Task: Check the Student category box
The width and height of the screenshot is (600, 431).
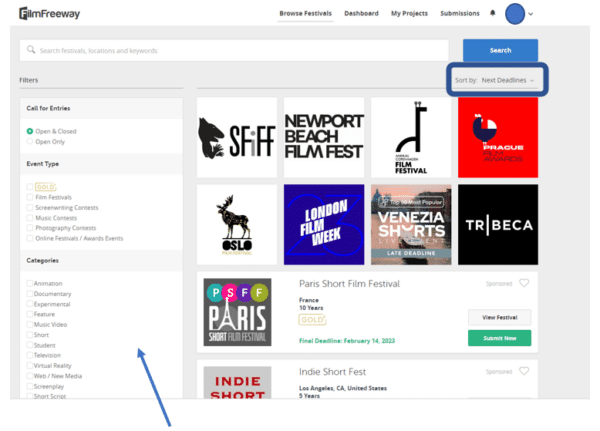Action: [x=29, y=345]
